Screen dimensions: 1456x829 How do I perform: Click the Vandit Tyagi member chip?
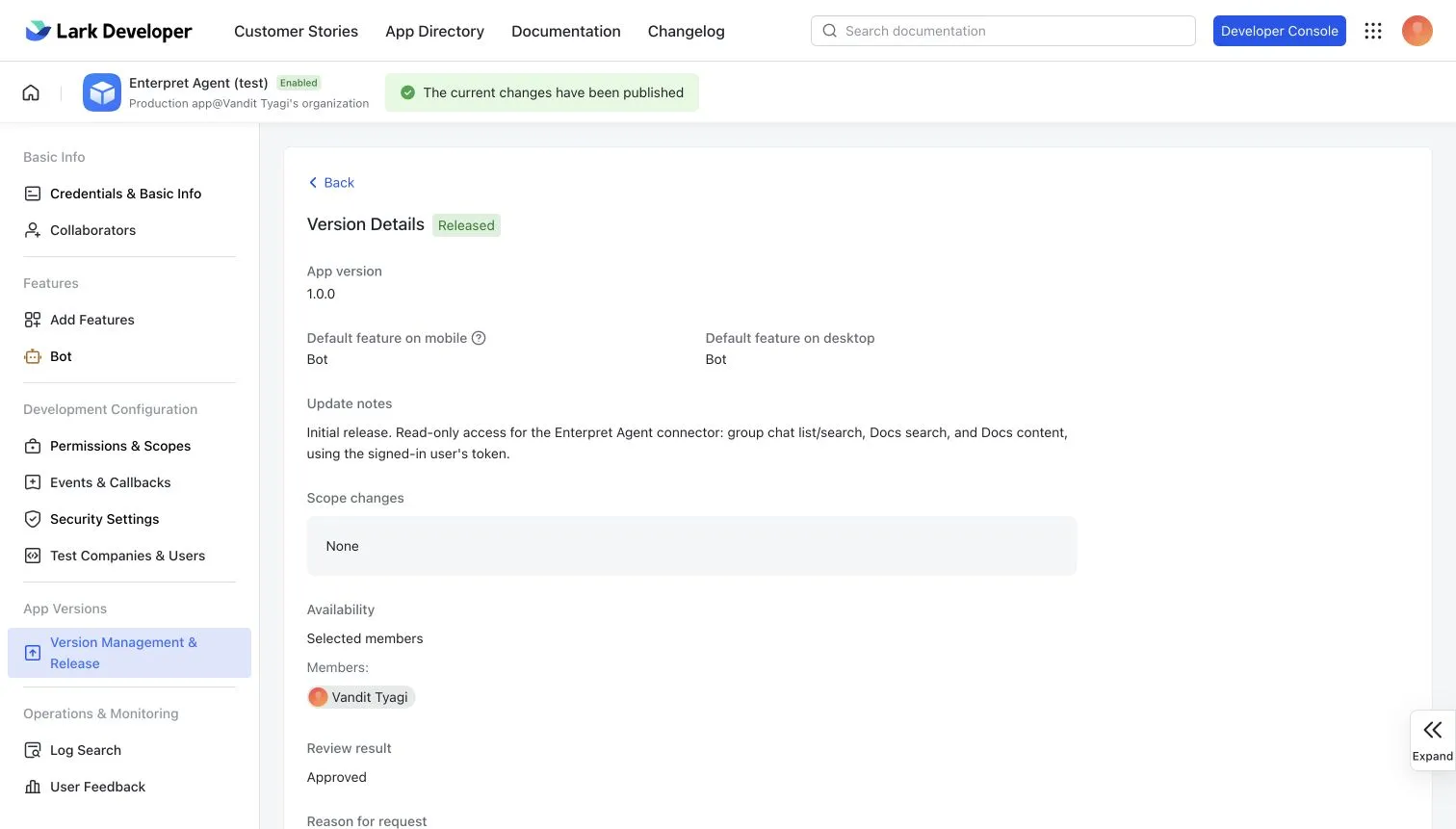coord(361,697)
